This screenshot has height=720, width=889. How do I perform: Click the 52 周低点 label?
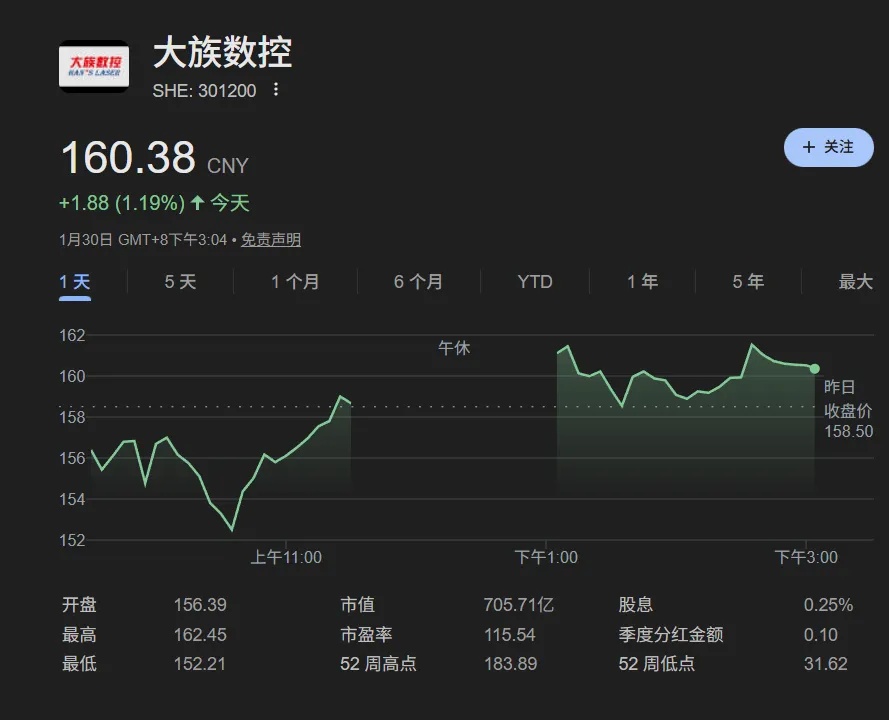(657, 664)
